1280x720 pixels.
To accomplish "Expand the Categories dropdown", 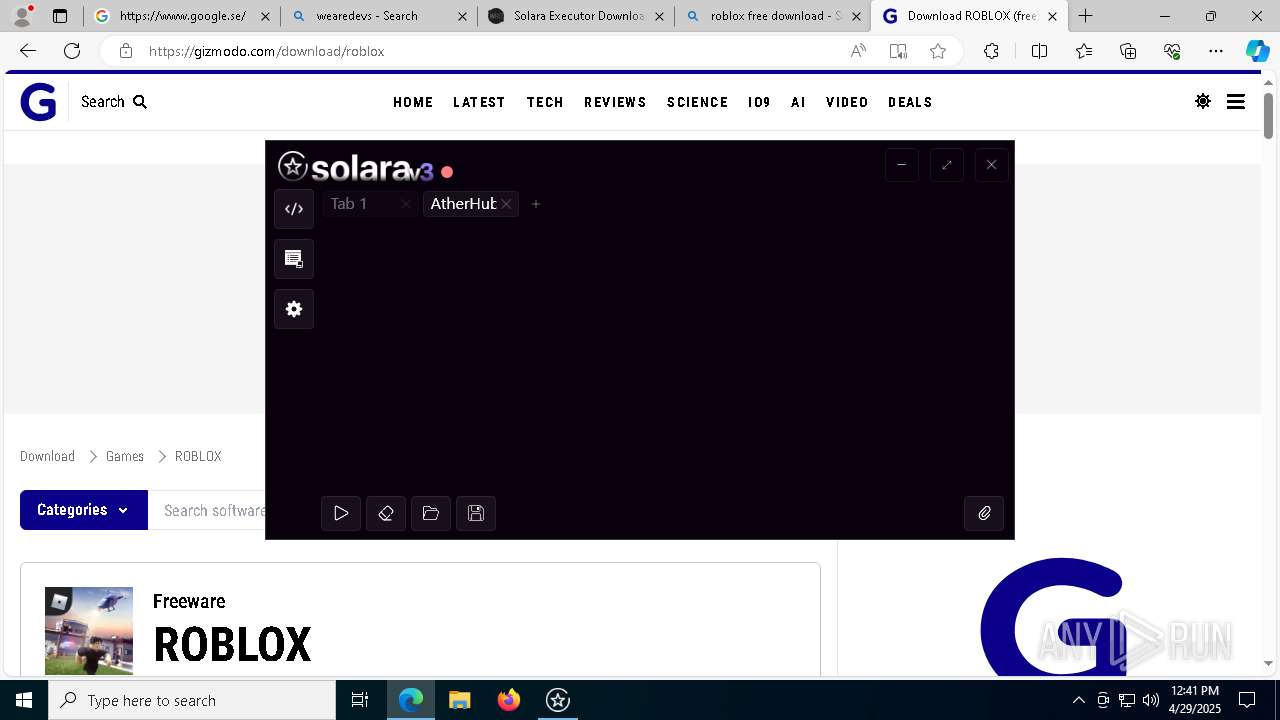I will point(84,510).
